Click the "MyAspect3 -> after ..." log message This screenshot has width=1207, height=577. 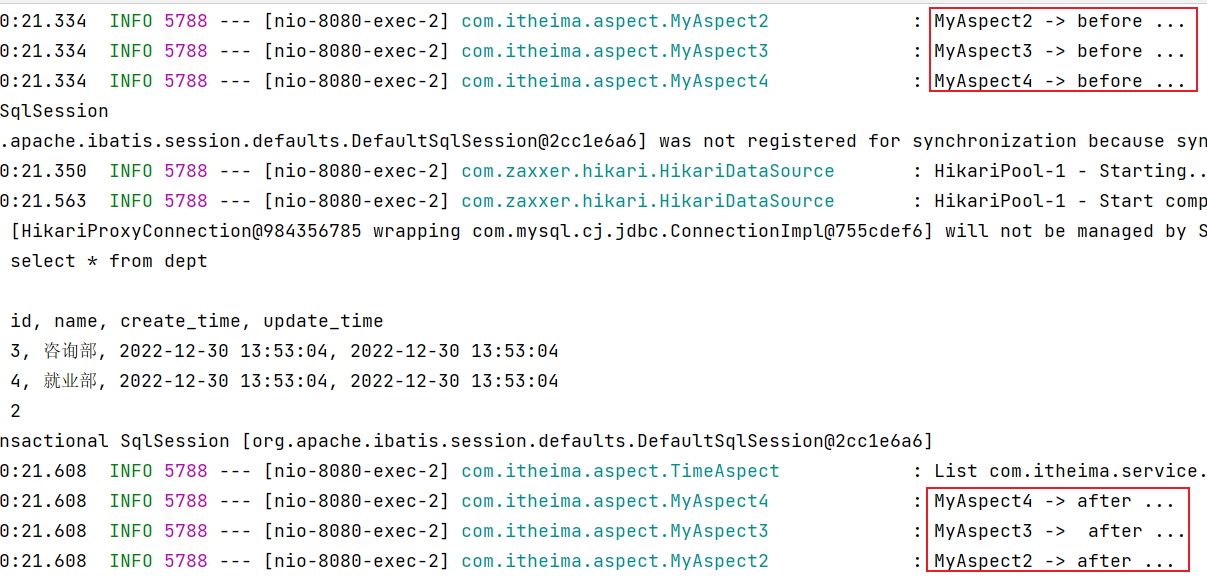coord(1060,531)
